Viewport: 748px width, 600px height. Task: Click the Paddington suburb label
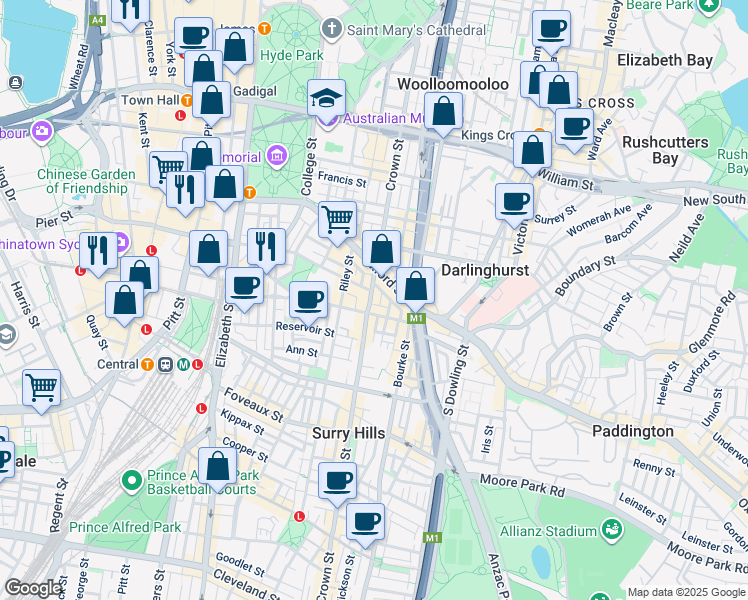pyautogui.click(x=633, y=431)
